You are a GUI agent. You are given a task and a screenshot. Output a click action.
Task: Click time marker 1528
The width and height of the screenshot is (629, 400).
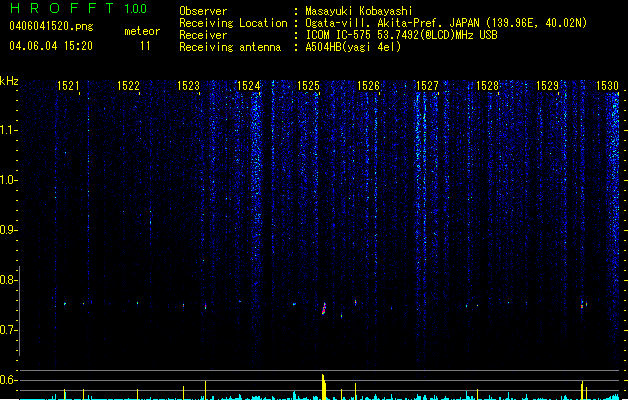coord(487,86)
